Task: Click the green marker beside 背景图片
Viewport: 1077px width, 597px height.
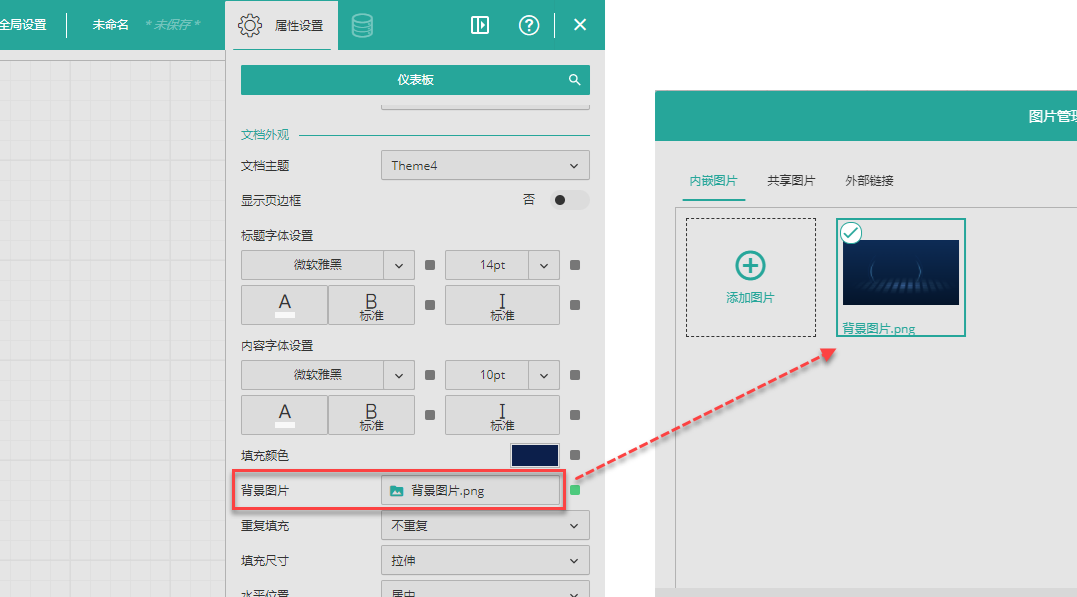Action: 575,490
